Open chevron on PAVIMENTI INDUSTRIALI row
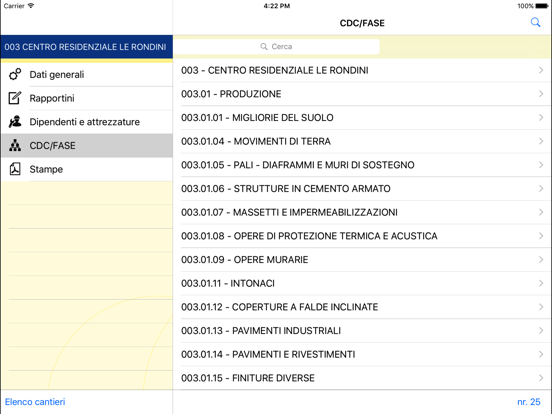The height and width of the screenshot is (414, 552). [541, 330]
